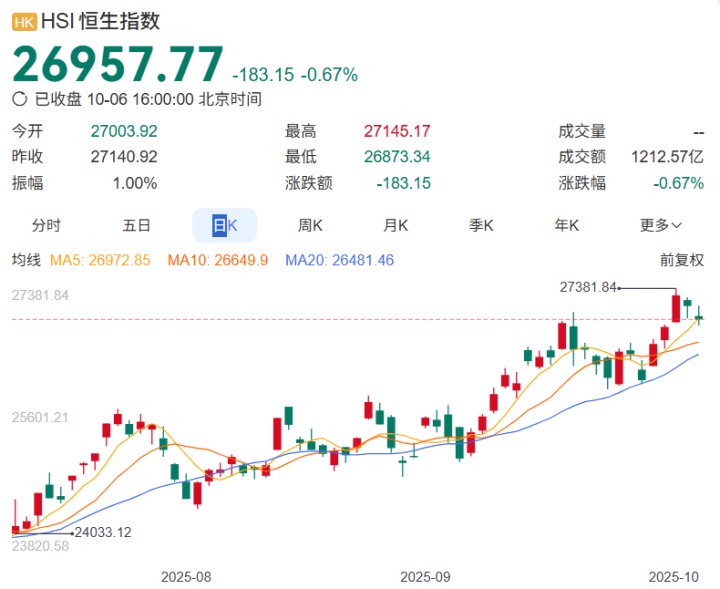This screenshot has height=589, width=720.
Task: Click the top -183.15 -0.67% change figure
Action: [295, 75]
